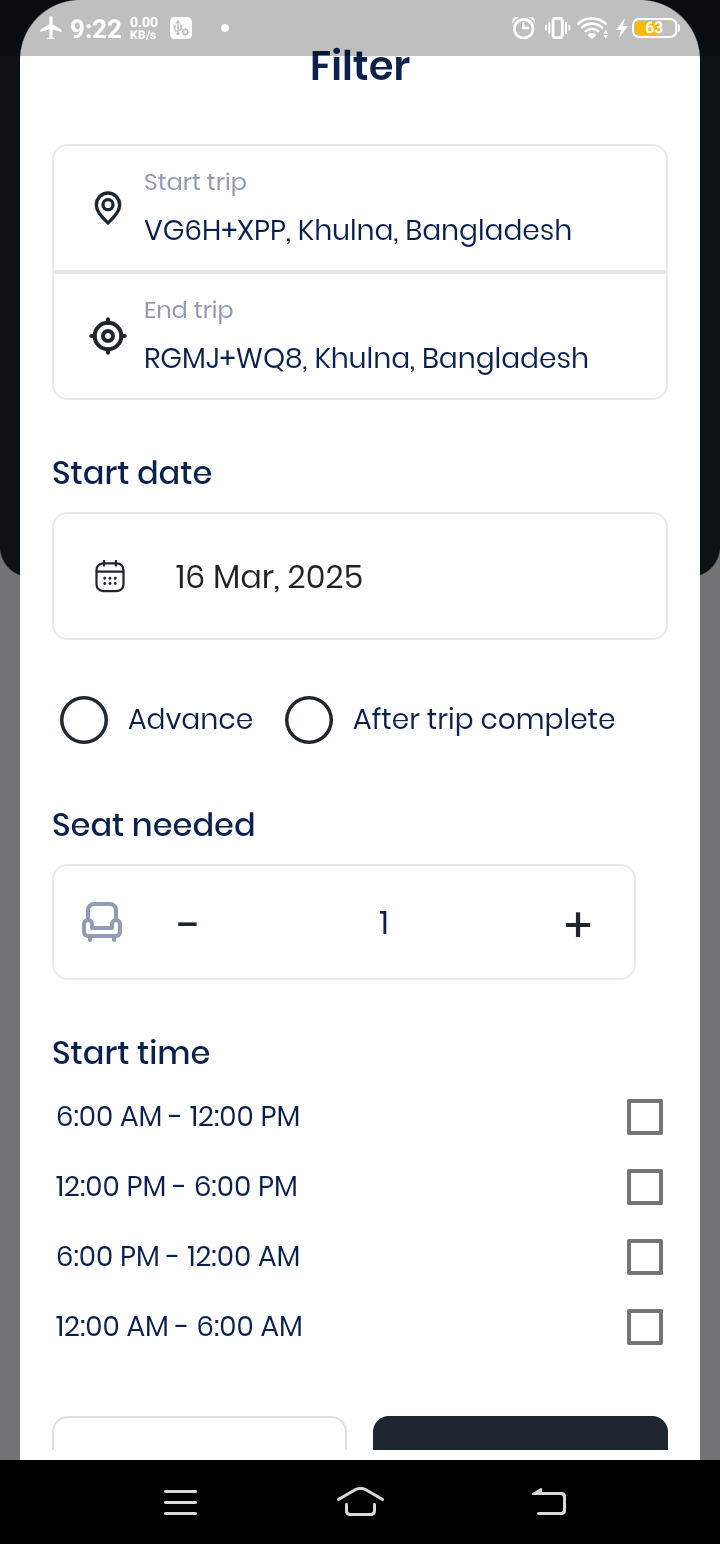
Task: Open the calendar icon in Start date
Action: coord(110,577)
